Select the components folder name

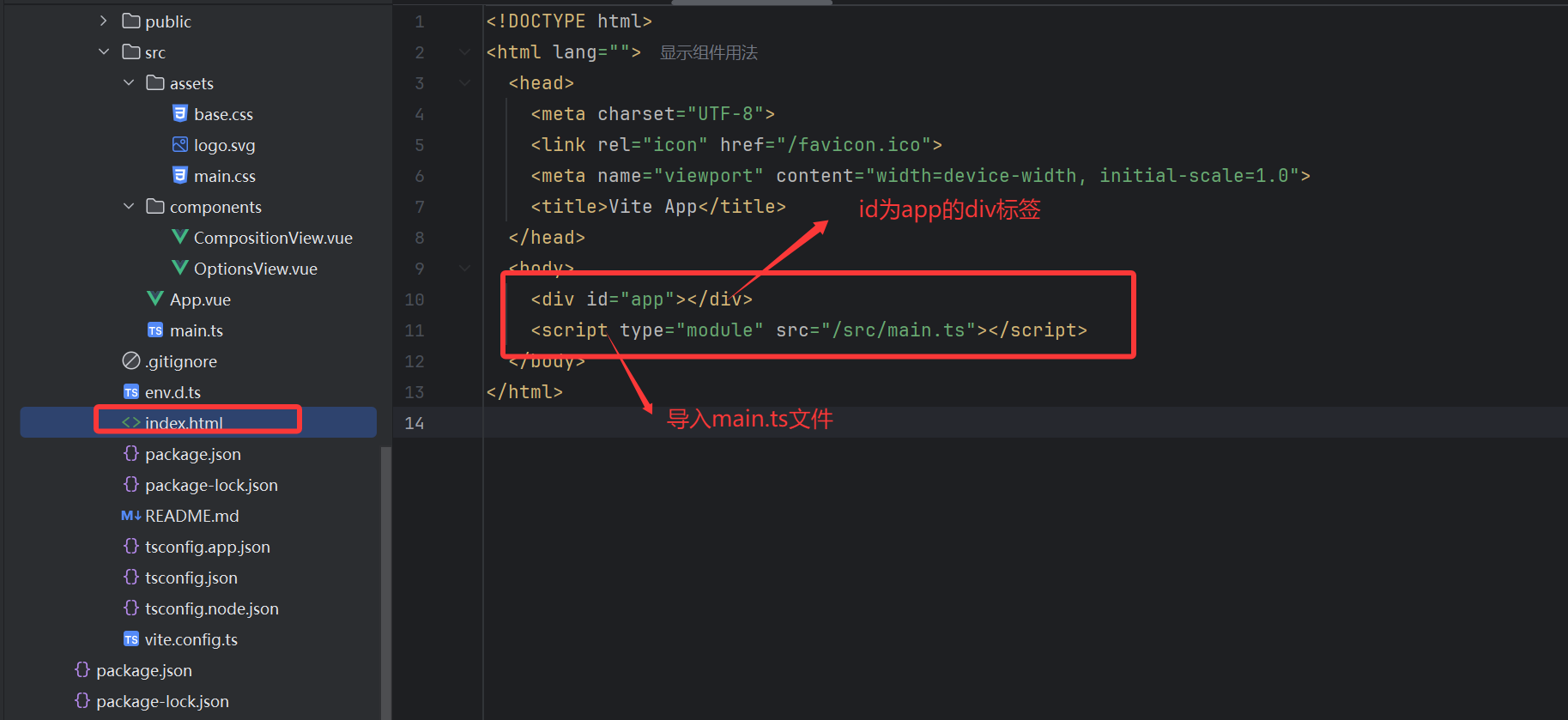point(215,207)
